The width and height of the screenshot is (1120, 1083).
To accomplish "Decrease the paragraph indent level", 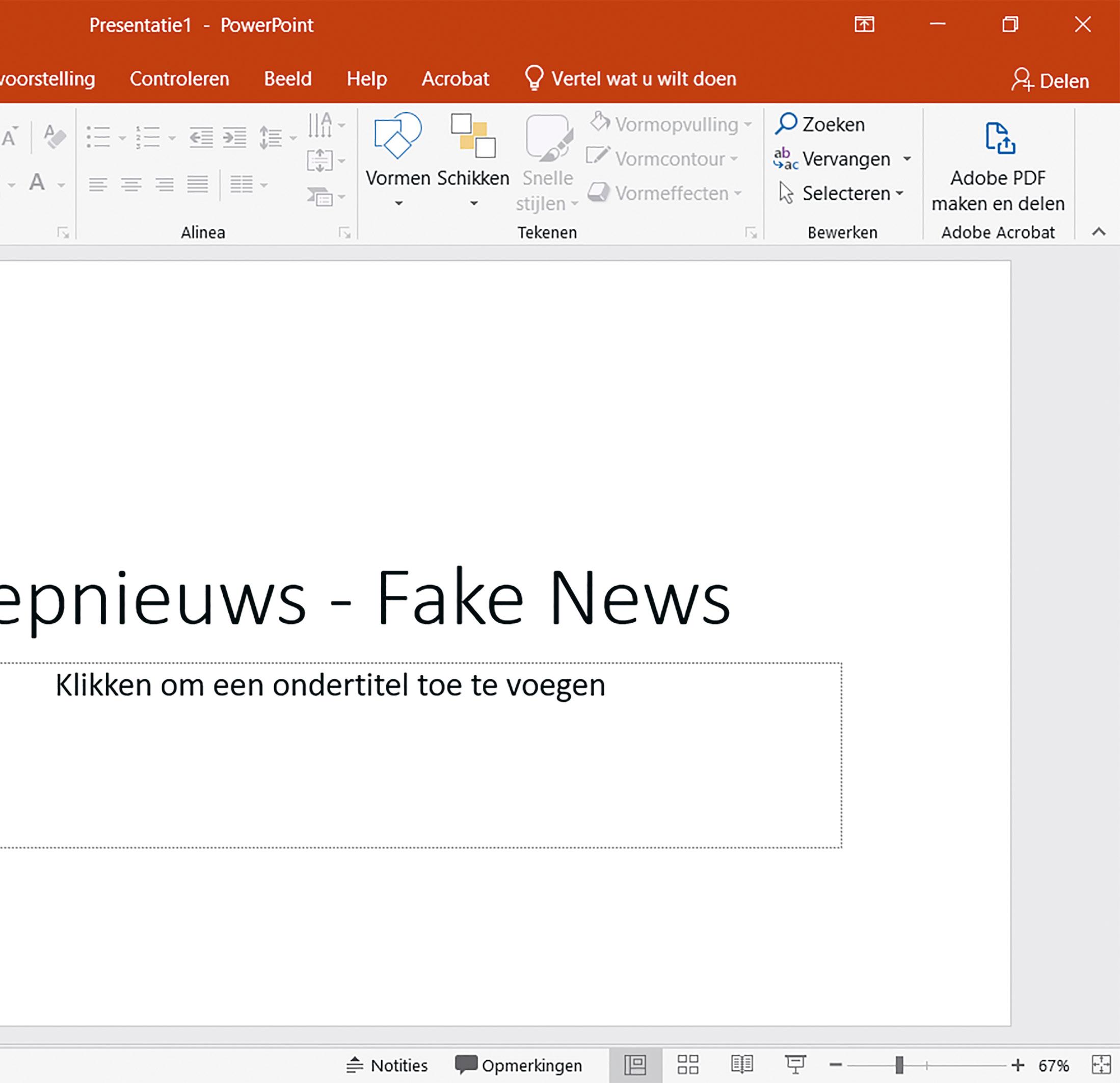I will point(201,138).
